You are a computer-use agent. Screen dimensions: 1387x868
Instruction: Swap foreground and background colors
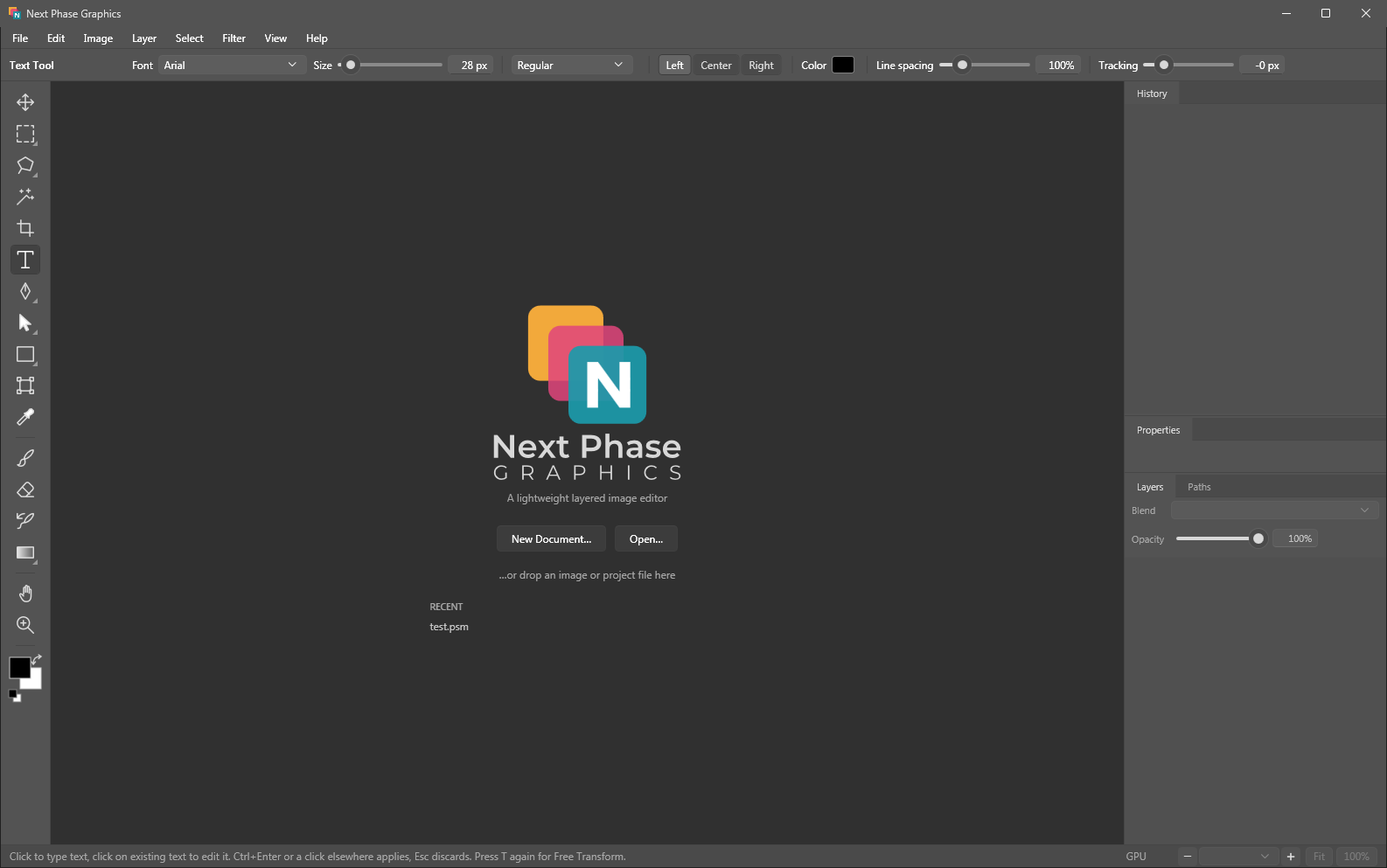pos(37,659)
